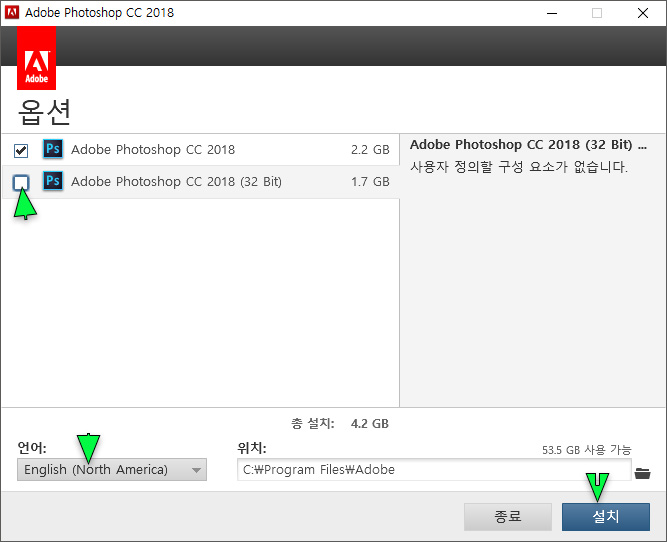
Task: Select the Adobe Photoshop CC 2018 (32 Bit) row text
Action: click(x=176, y=182)
